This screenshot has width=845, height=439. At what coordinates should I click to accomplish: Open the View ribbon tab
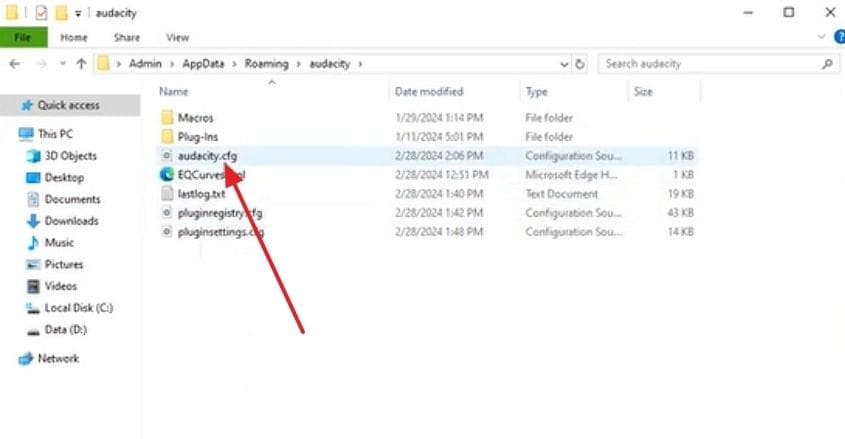pos(177,37)
